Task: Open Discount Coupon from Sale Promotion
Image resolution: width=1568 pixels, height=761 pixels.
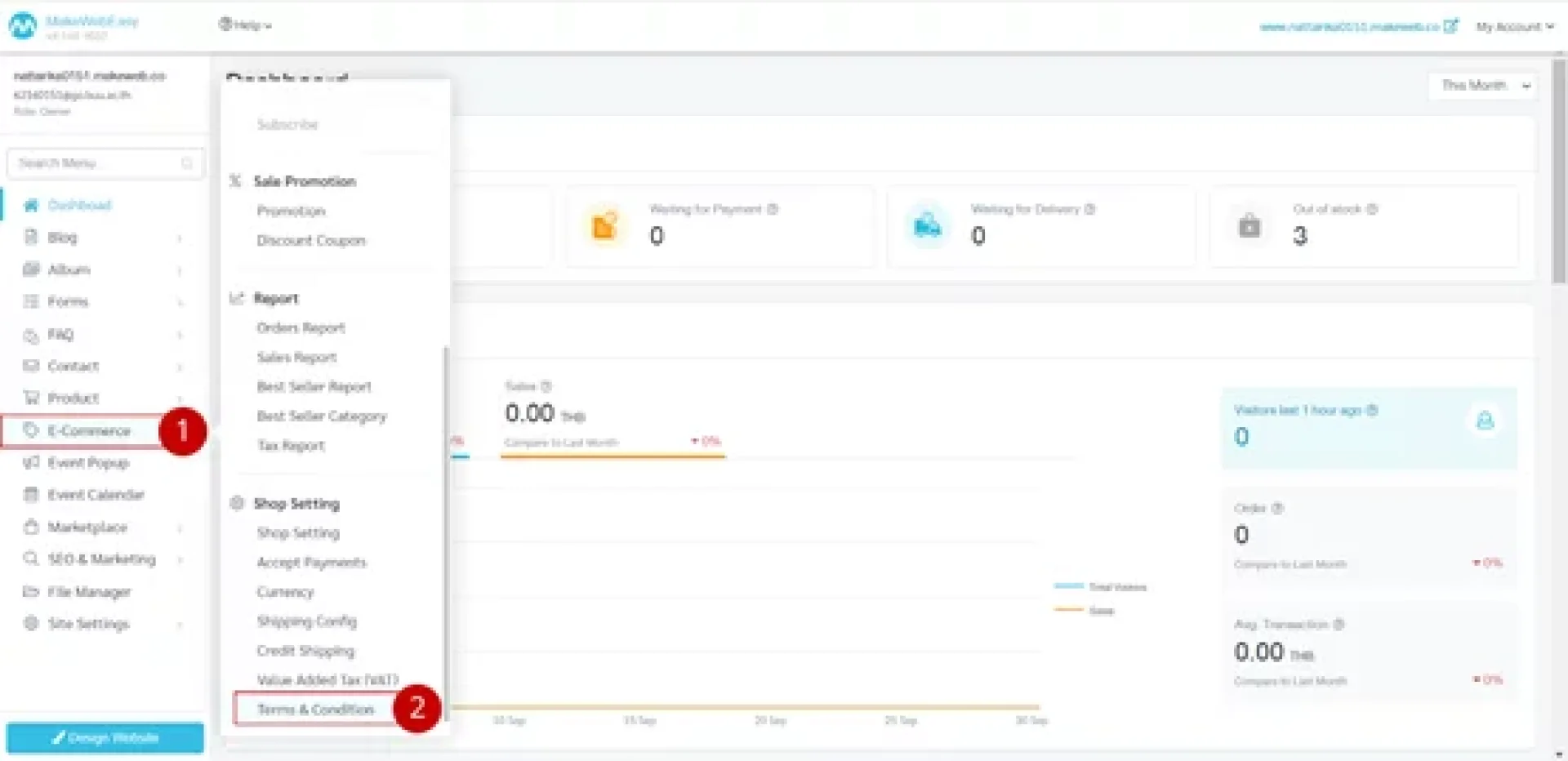Action: click(x=311, y=241)
